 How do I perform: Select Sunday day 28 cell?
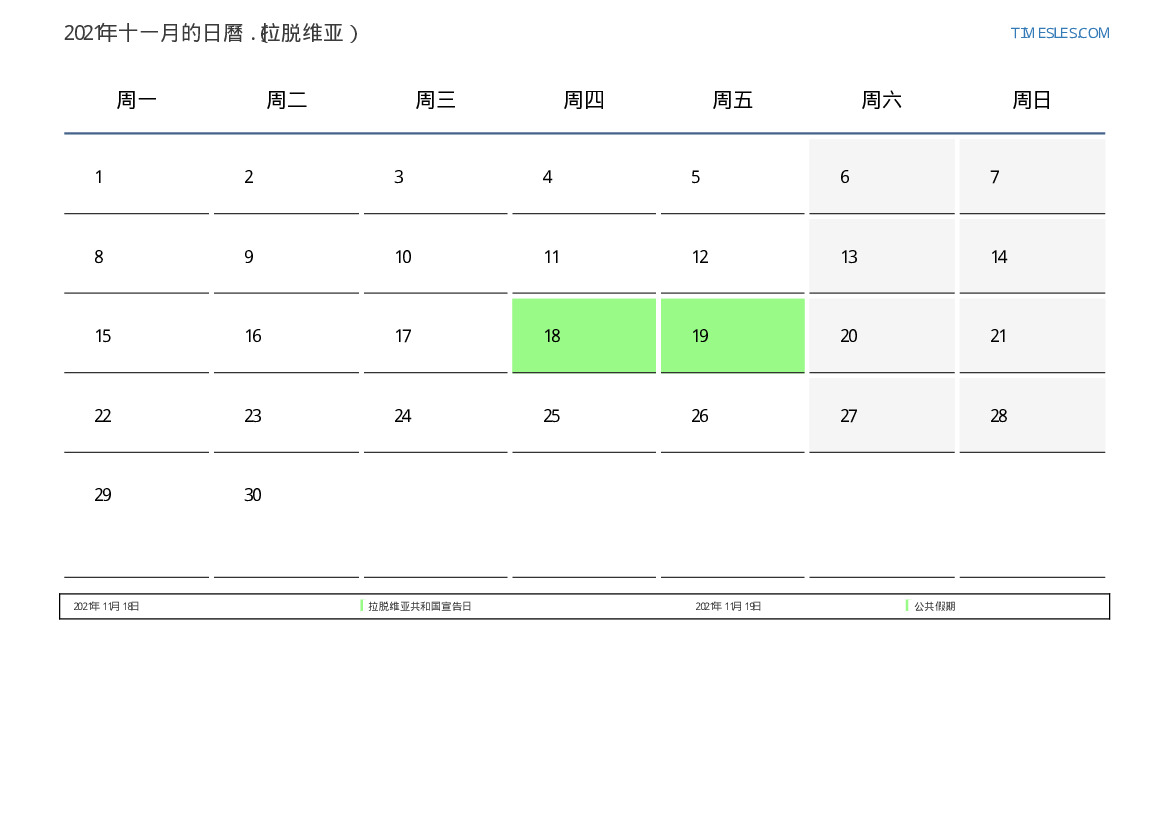tap(1032, 415)
